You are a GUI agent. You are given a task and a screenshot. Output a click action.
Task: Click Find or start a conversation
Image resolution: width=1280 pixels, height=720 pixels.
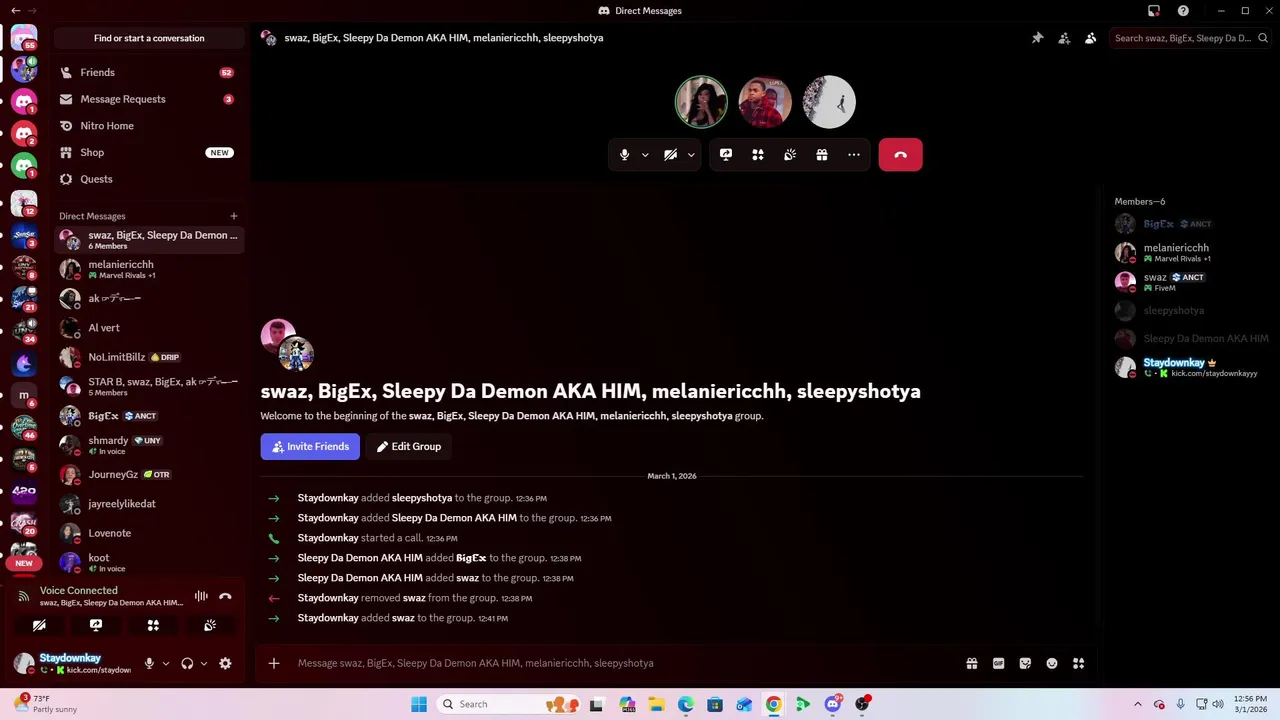tap(149, 38)
